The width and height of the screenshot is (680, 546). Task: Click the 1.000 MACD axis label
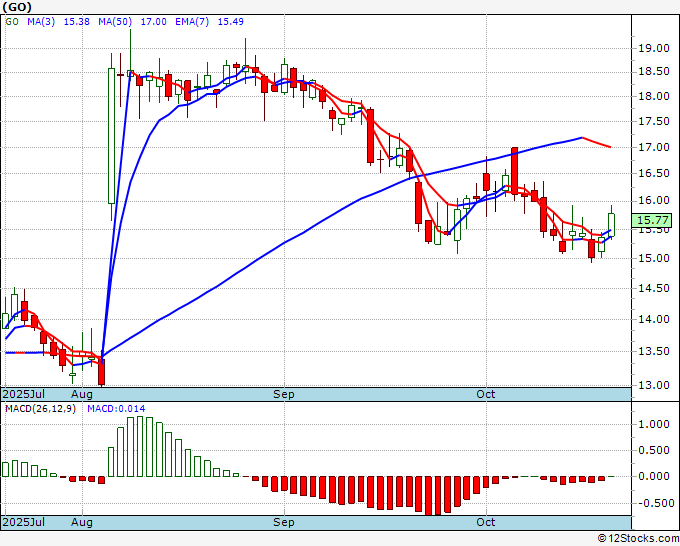click(x=654, y=424)
